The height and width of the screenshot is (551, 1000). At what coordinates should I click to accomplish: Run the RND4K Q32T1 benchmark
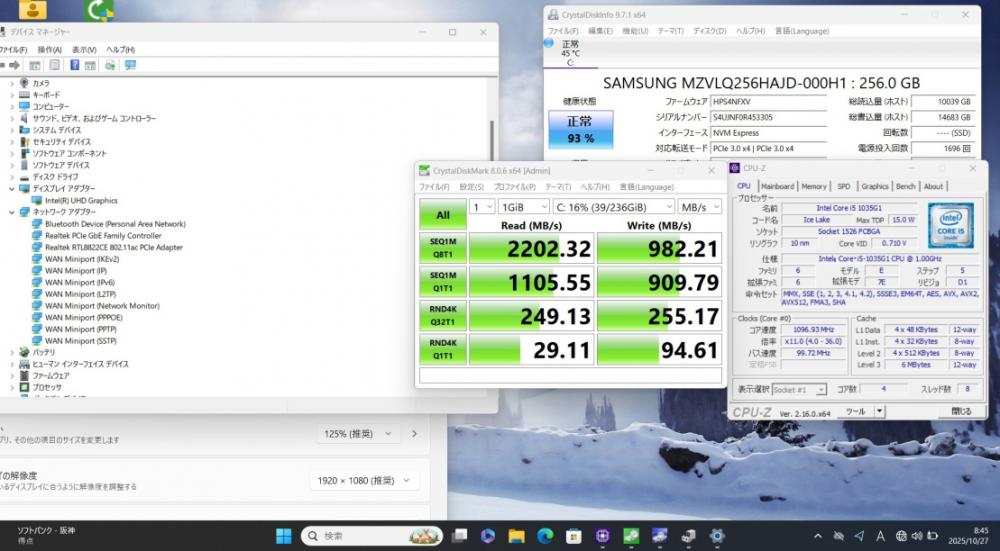tap(443, 316)
